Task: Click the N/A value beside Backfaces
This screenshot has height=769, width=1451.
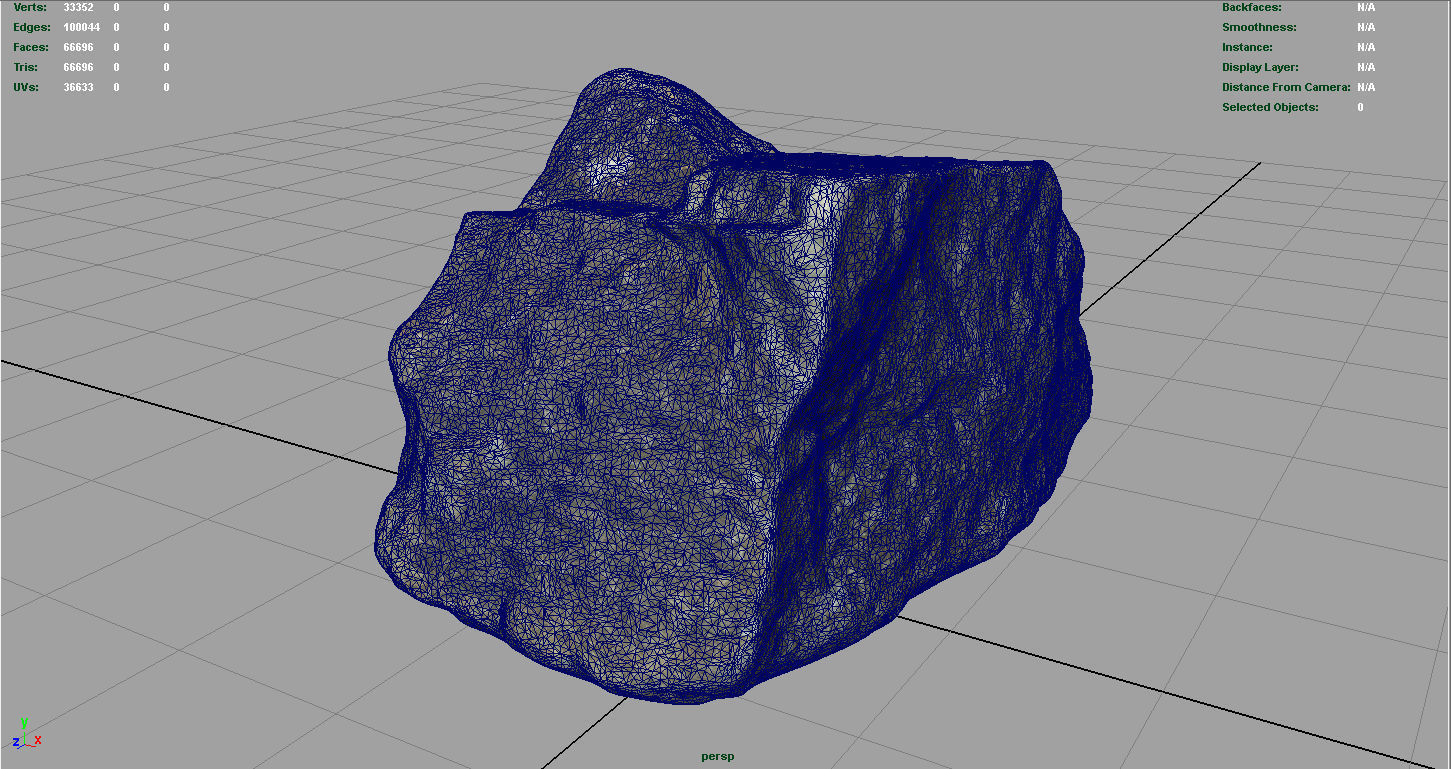Action: pos(1366,7)
